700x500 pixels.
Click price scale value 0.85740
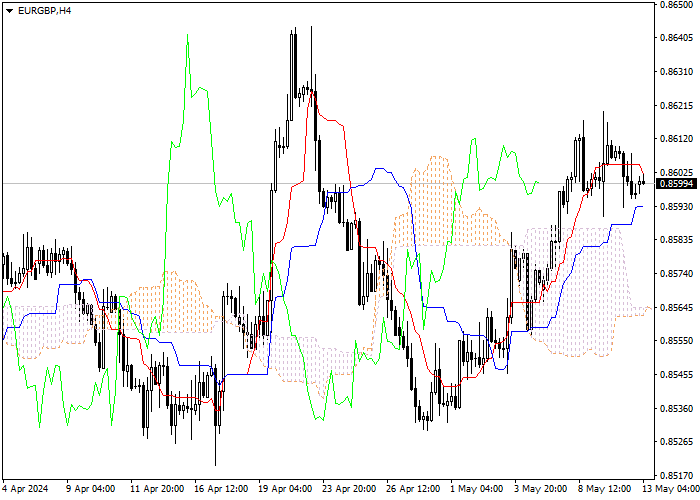676,273
